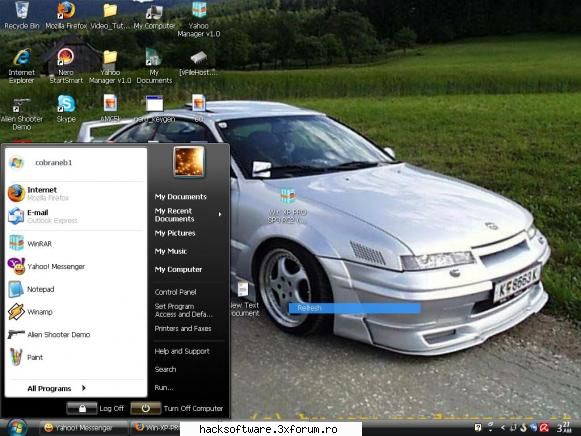This screenshot has width=581, height=436.
Task: Click the taskbar clock showing 3:27 AM
Action: click(x=564, y=427)
